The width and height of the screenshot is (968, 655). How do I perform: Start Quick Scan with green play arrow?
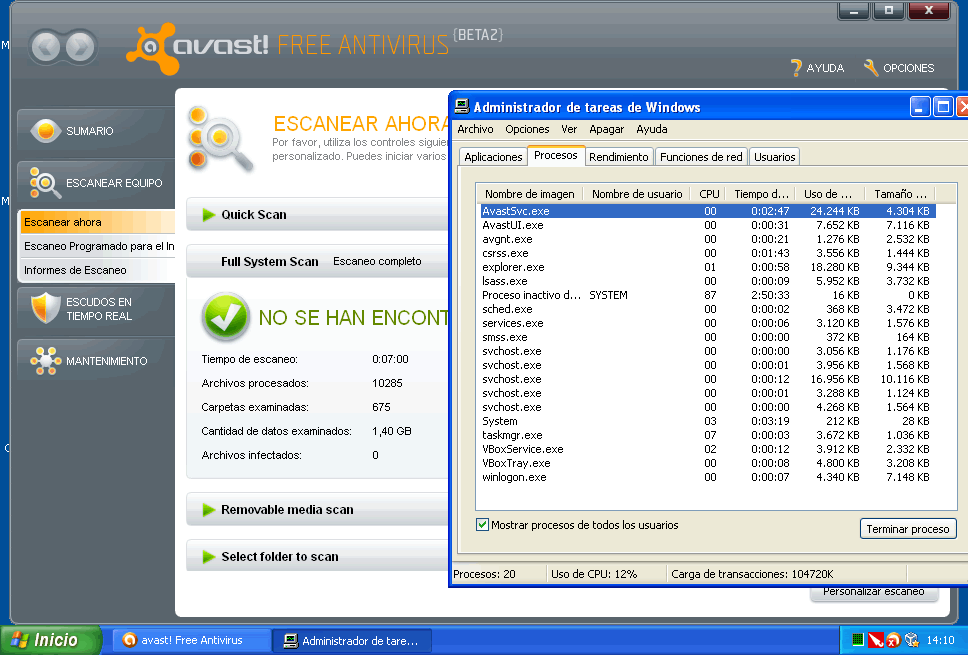point(208,215)
